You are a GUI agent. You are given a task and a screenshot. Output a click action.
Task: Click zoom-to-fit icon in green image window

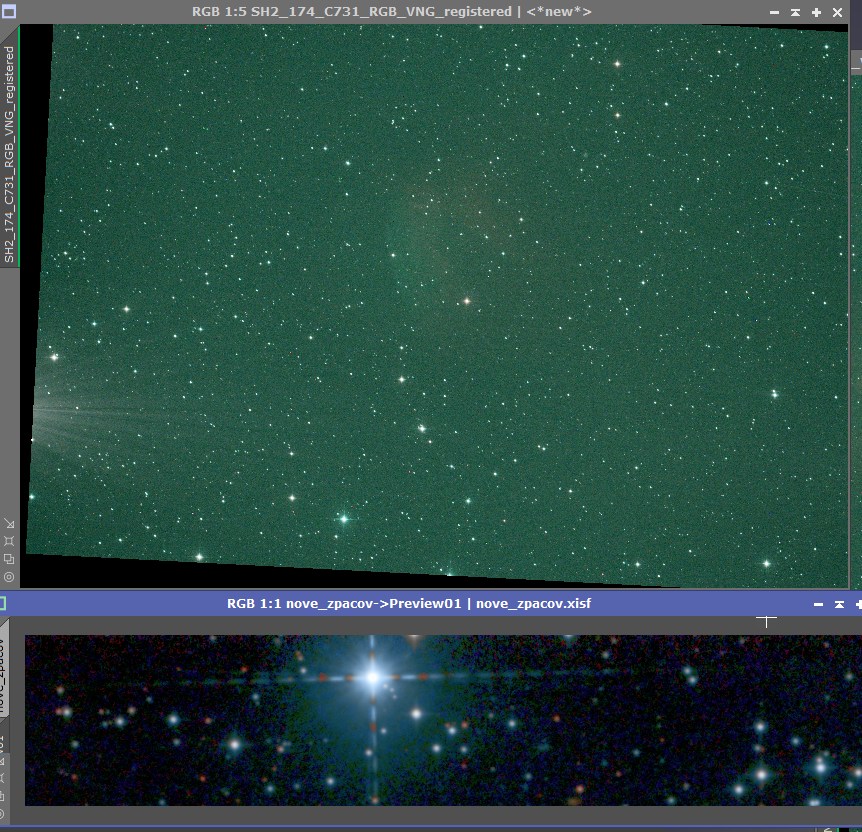click(x=9, y=541)
